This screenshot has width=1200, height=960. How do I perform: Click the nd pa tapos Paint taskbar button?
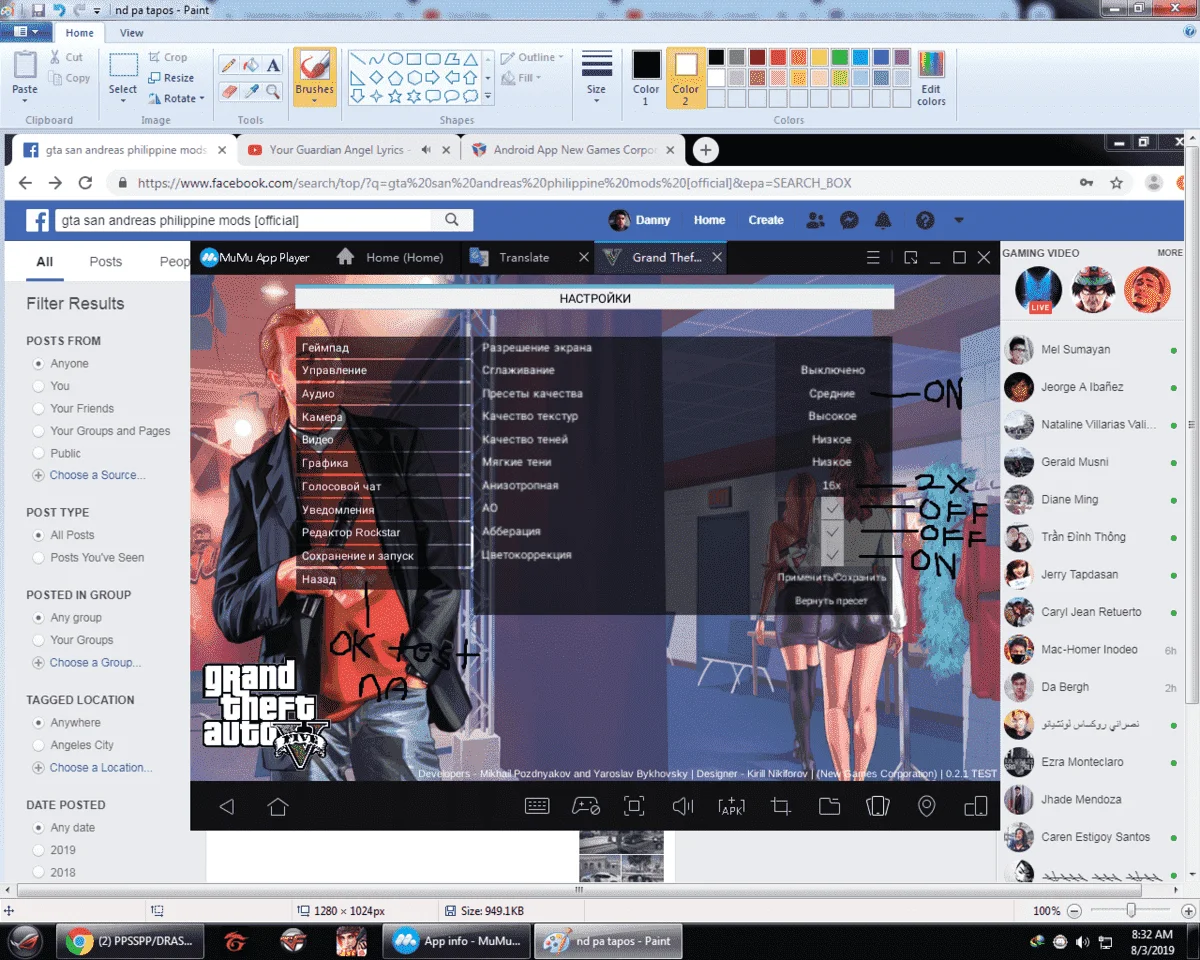pyautogui.click(x=608, y=940)
